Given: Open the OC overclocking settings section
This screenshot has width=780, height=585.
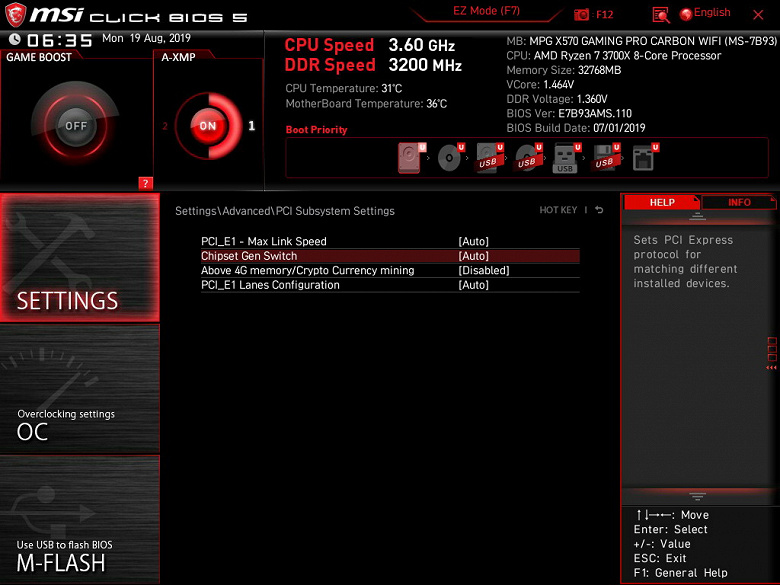Looking at the screenshot, I should click(80, 389).
